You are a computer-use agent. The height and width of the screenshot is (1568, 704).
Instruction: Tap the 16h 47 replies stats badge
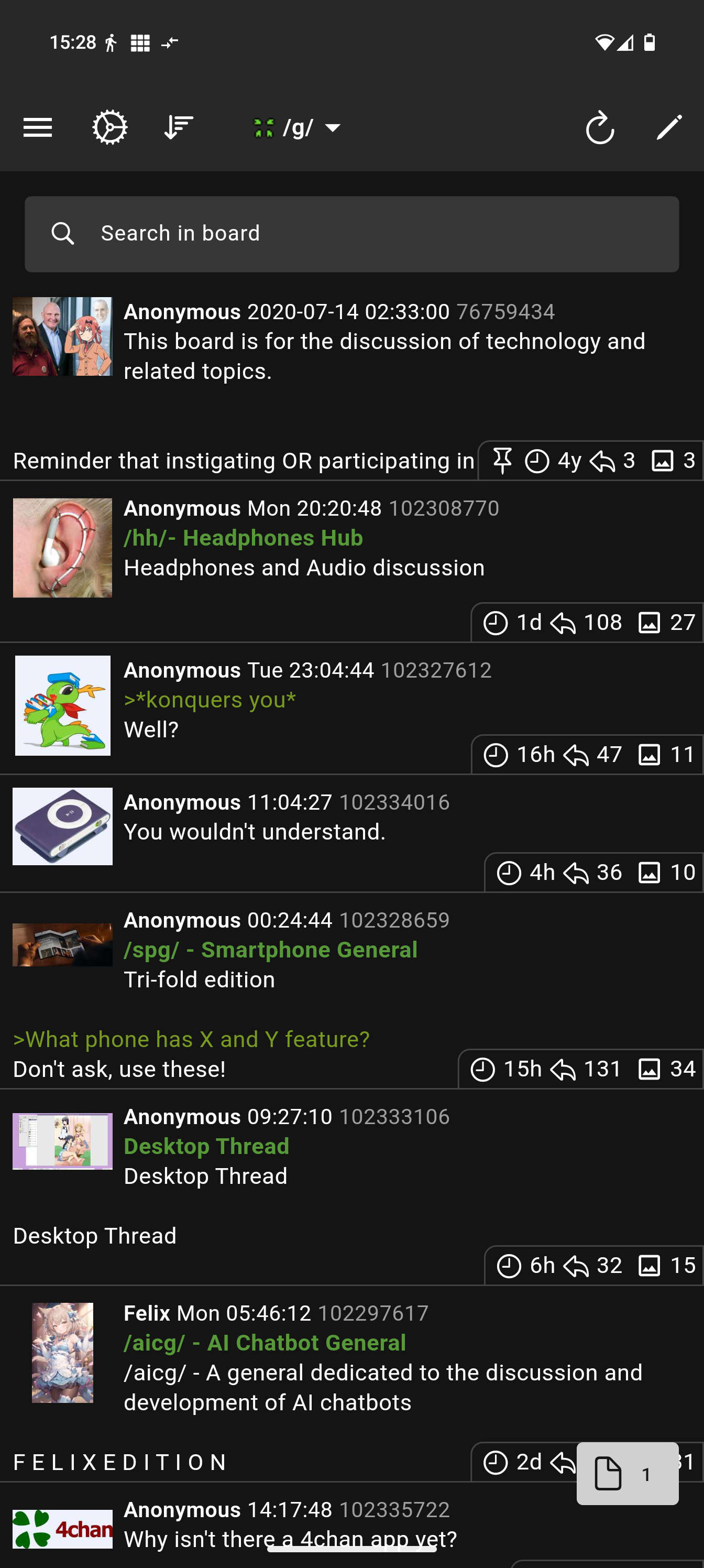pyautogui.click(x=587, y=755)
